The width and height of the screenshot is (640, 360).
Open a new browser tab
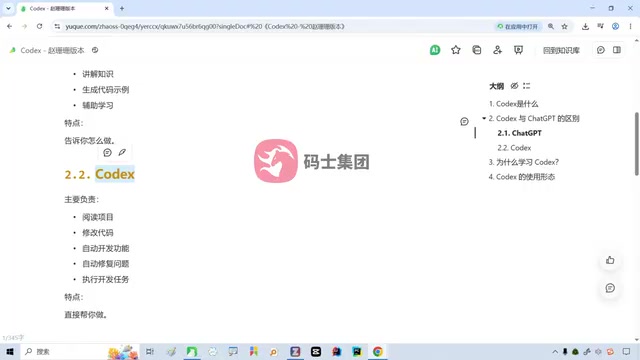pos(122,9)
